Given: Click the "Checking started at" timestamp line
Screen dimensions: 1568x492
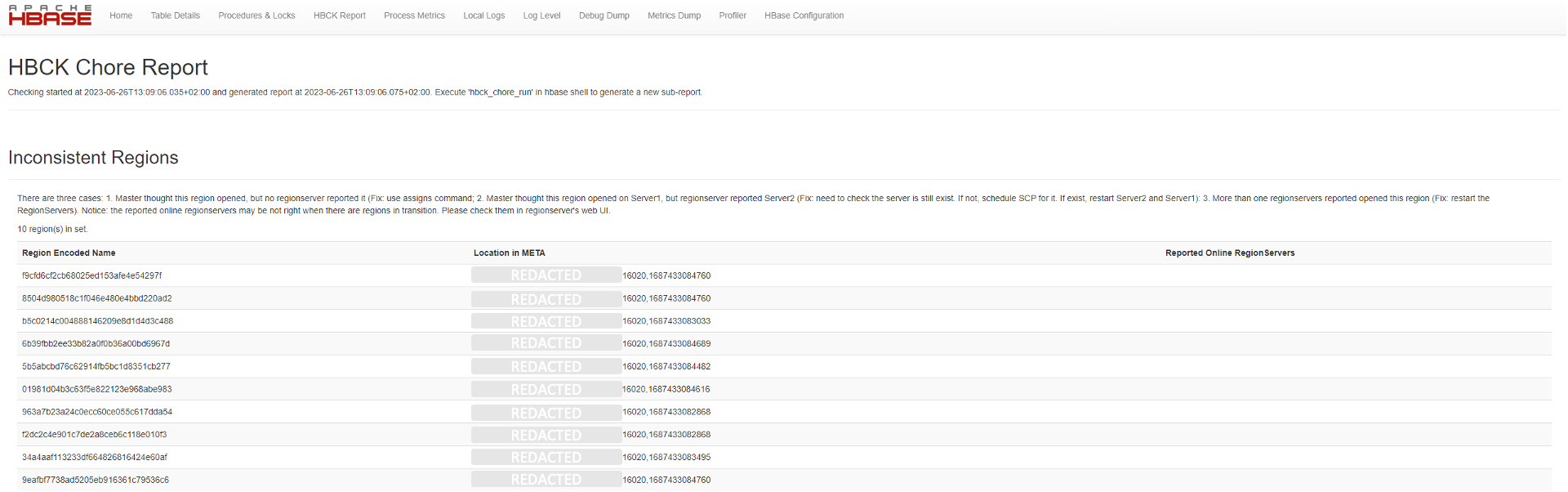Looking at the screenshot, I should point(355,92).
